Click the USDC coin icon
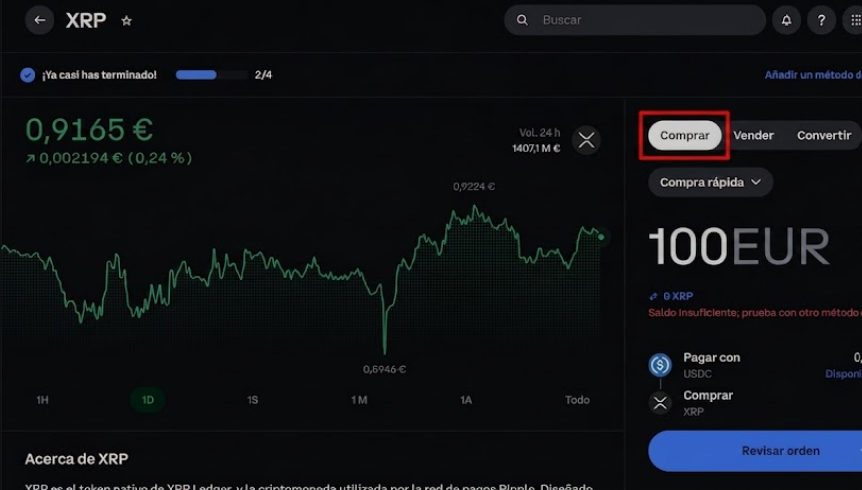862x490 pixels. 660,365
